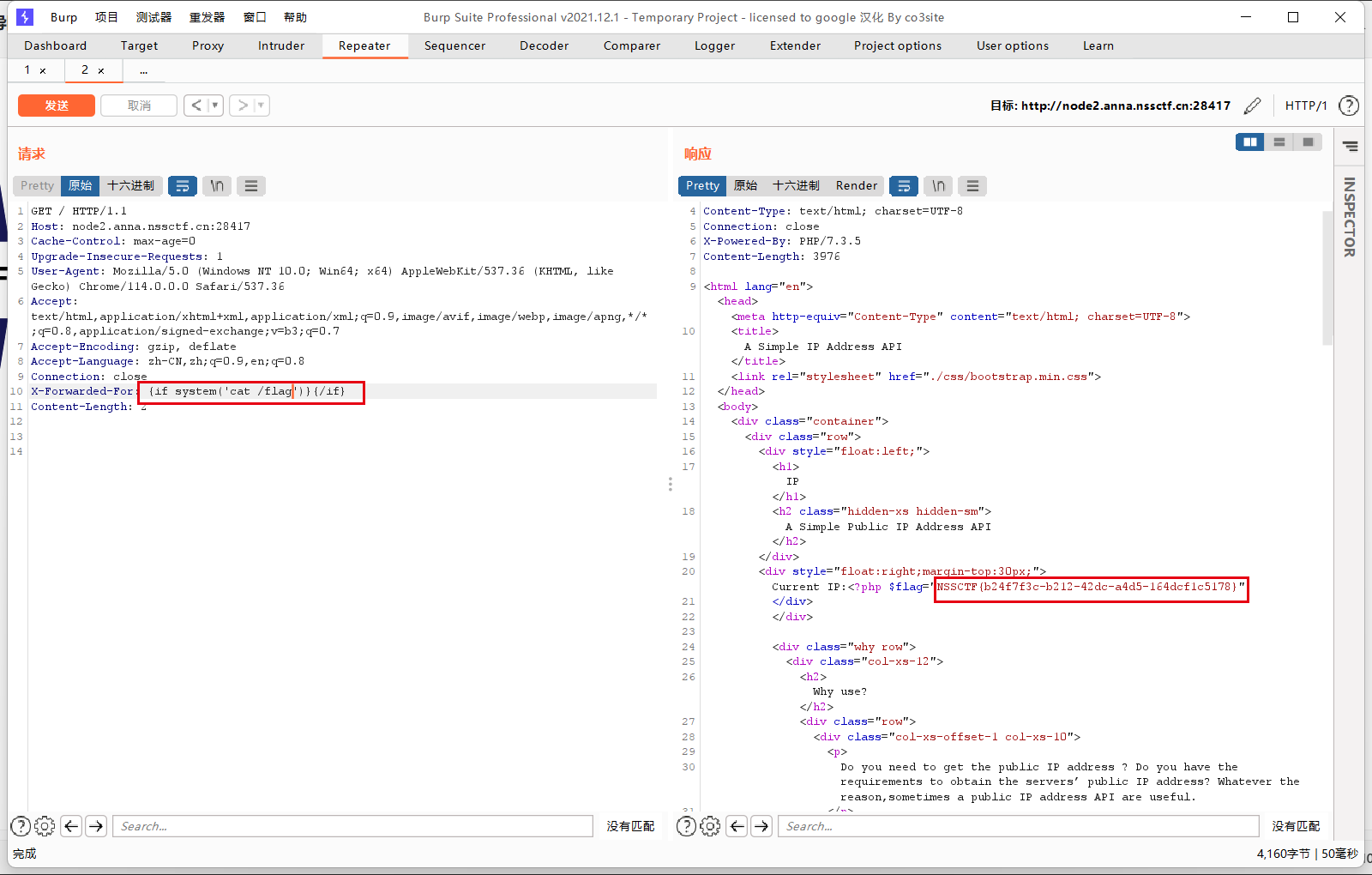Switch to the Logger tab
The height and width of the screenshot is (875, 1372).
[714, 45]
